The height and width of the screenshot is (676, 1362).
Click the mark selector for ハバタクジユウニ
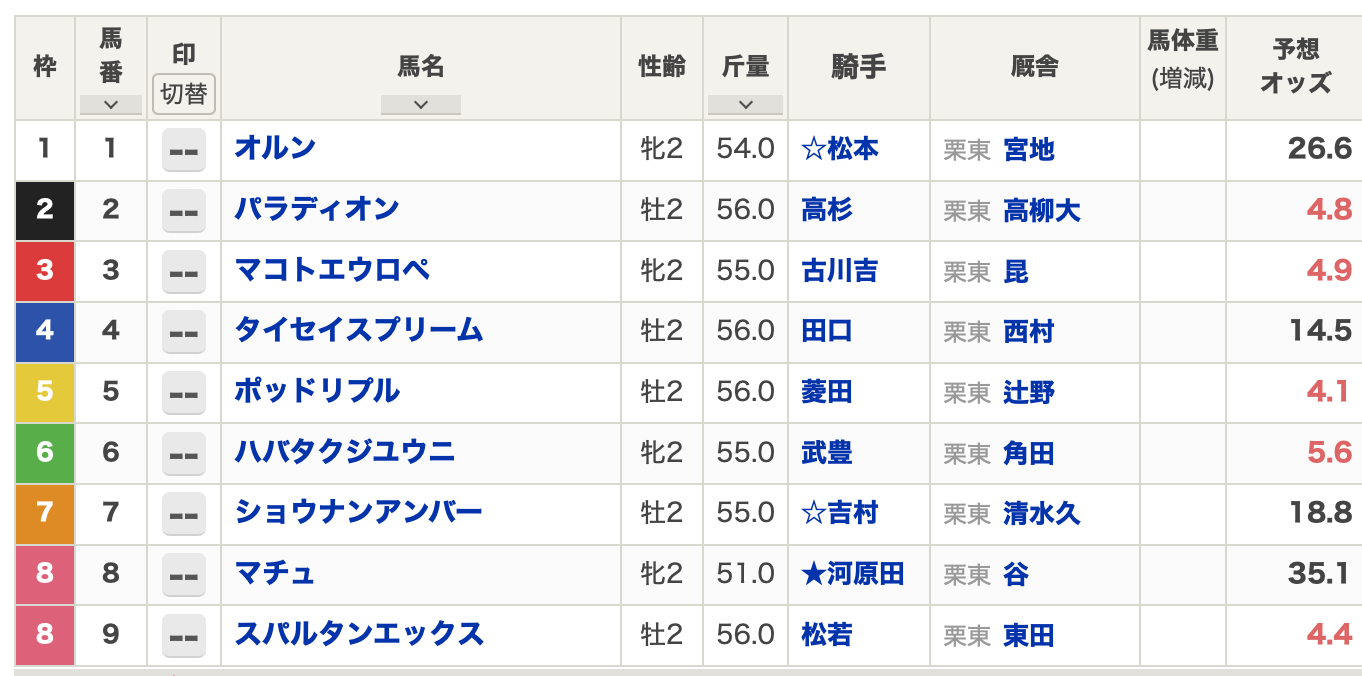pos(184,453)
